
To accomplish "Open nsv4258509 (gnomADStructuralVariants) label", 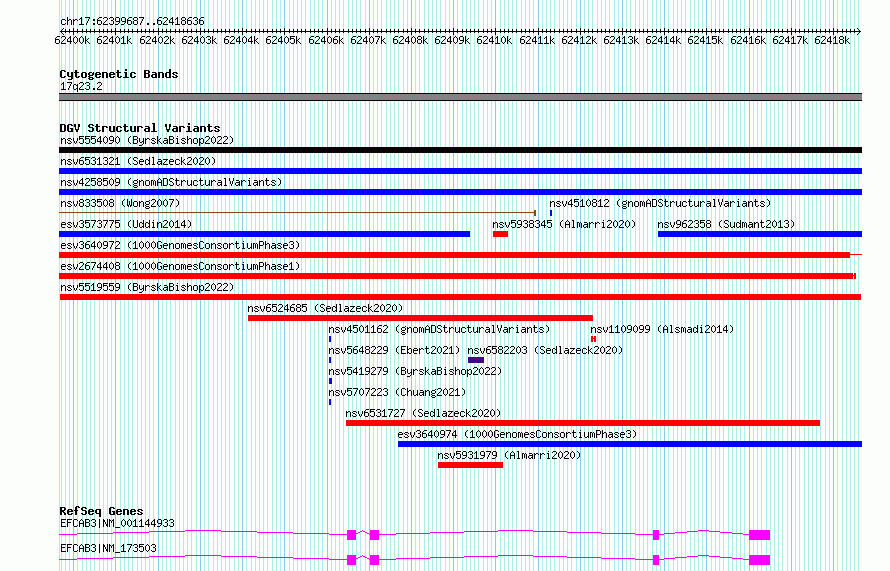I will [x=171, y=182].
